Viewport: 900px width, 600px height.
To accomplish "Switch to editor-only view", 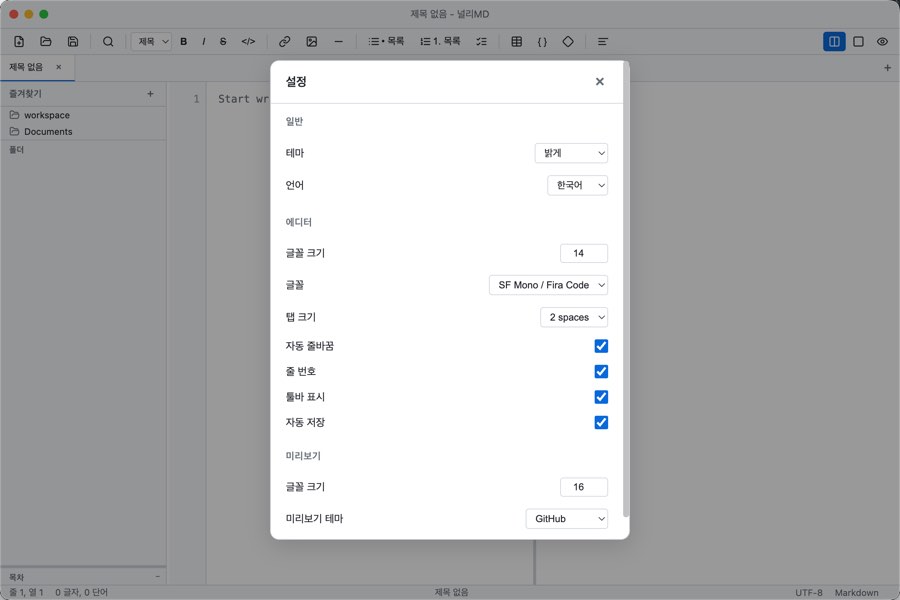I will click(x=859, y=41).
